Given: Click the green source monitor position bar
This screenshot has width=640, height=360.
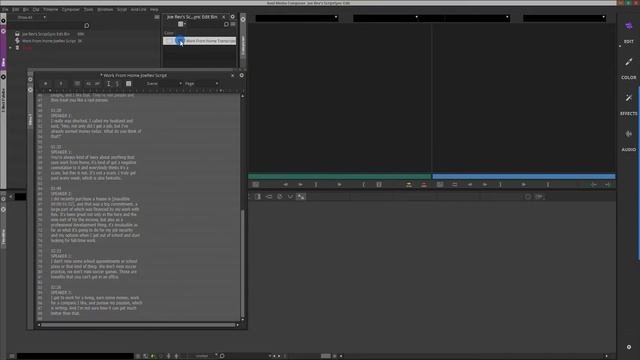Looking at the screenshot, I should click(340, 176).
